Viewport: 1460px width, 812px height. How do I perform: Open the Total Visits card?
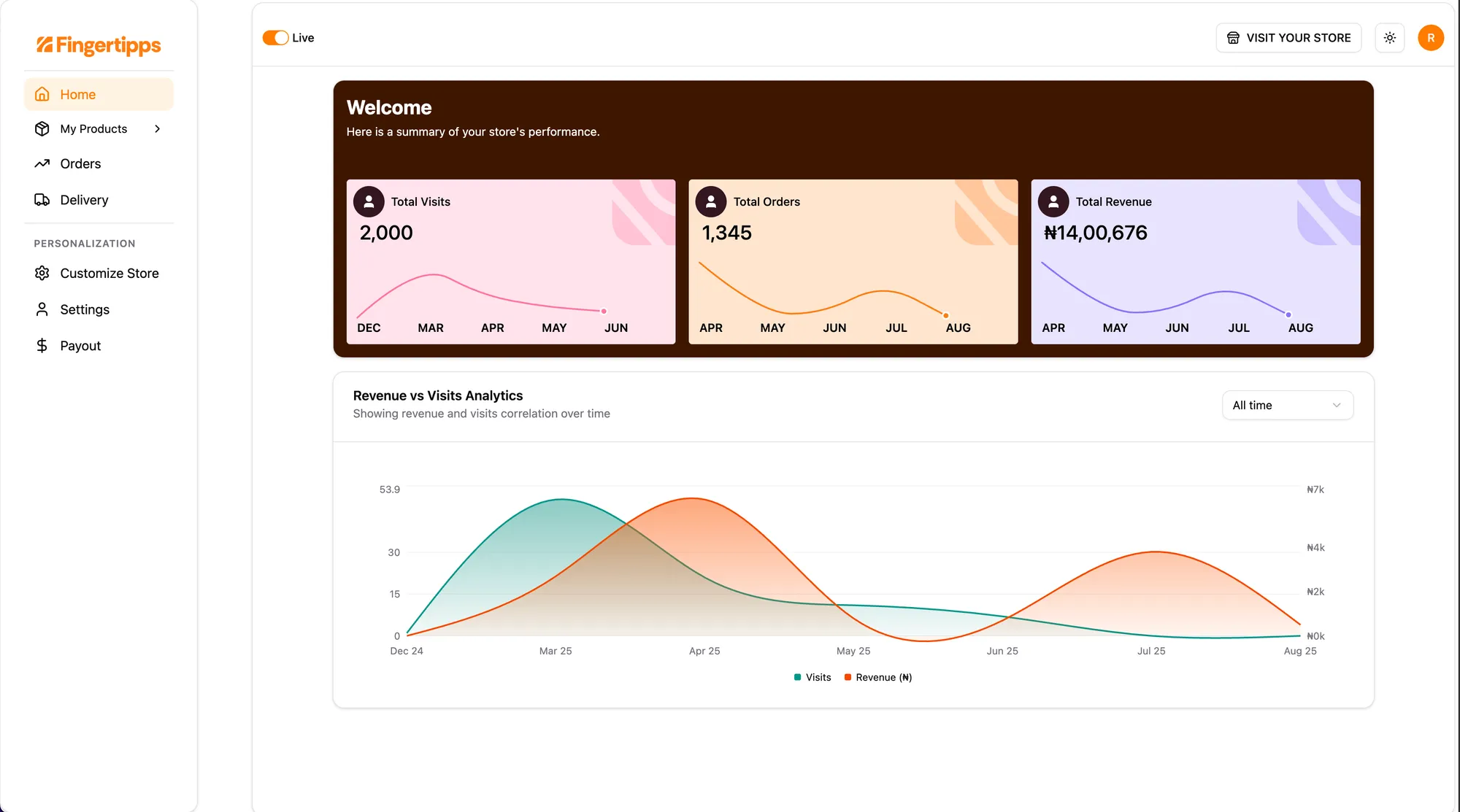click(511, 261)
